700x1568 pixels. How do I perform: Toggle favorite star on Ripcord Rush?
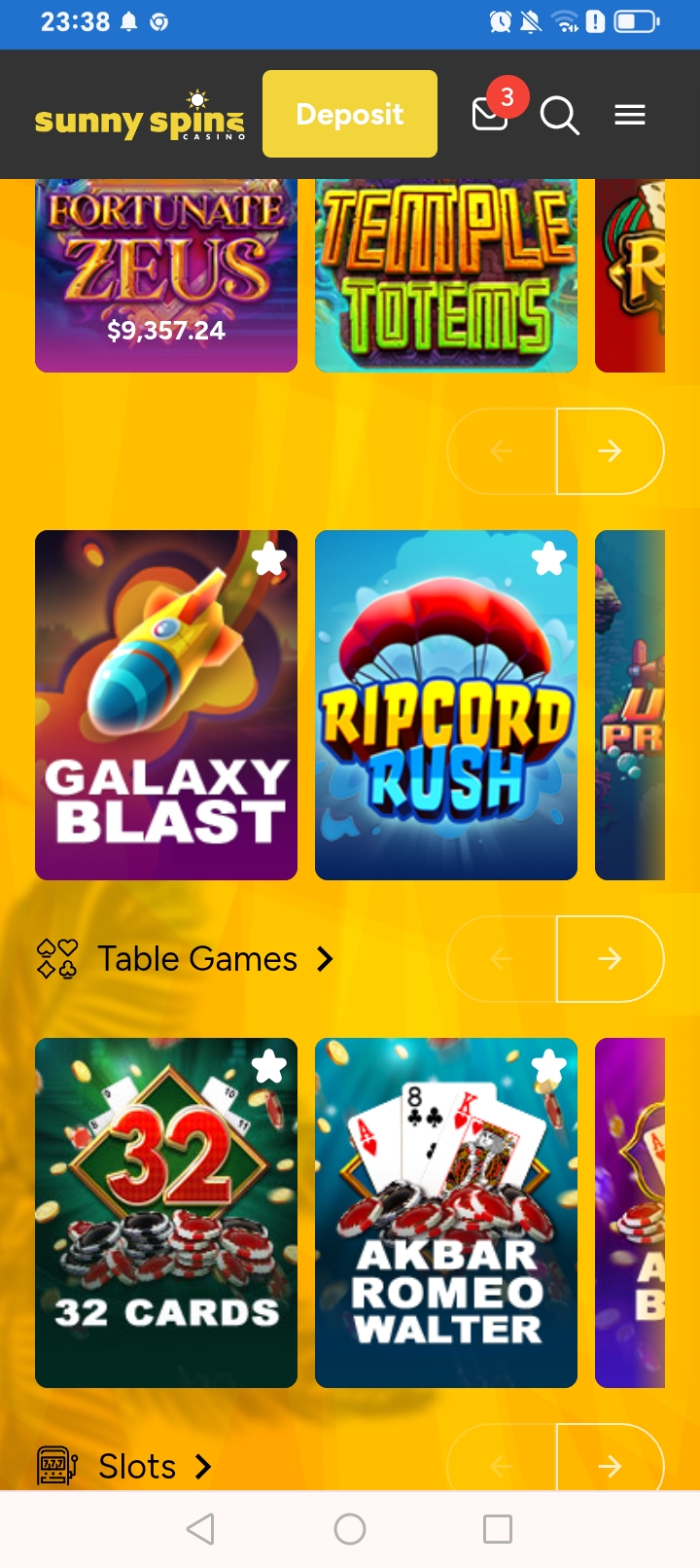pyautogui.click(x=548, y=559)
